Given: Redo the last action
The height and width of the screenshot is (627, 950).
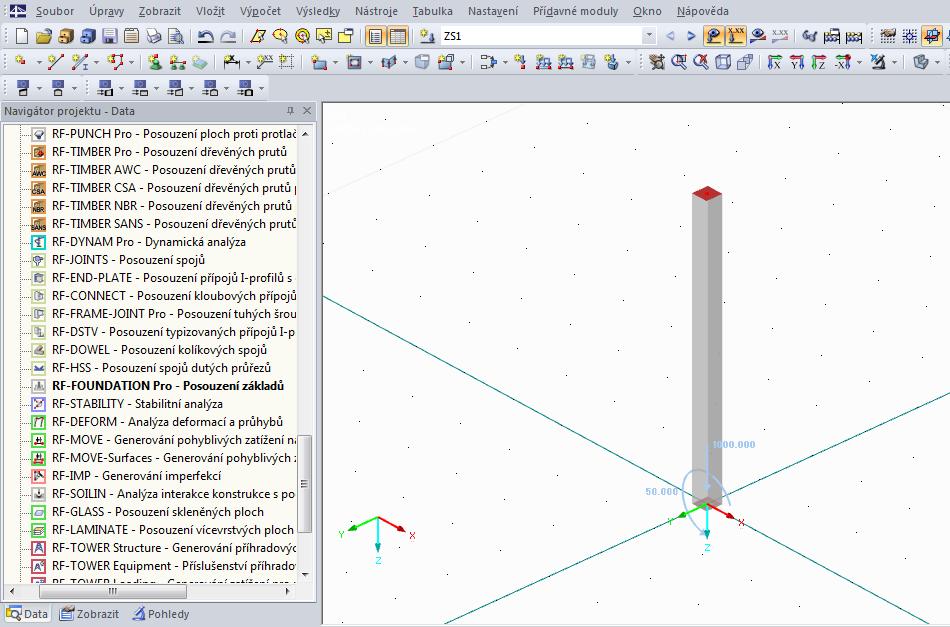Looking at the screenshot, I should click(228, 36).
